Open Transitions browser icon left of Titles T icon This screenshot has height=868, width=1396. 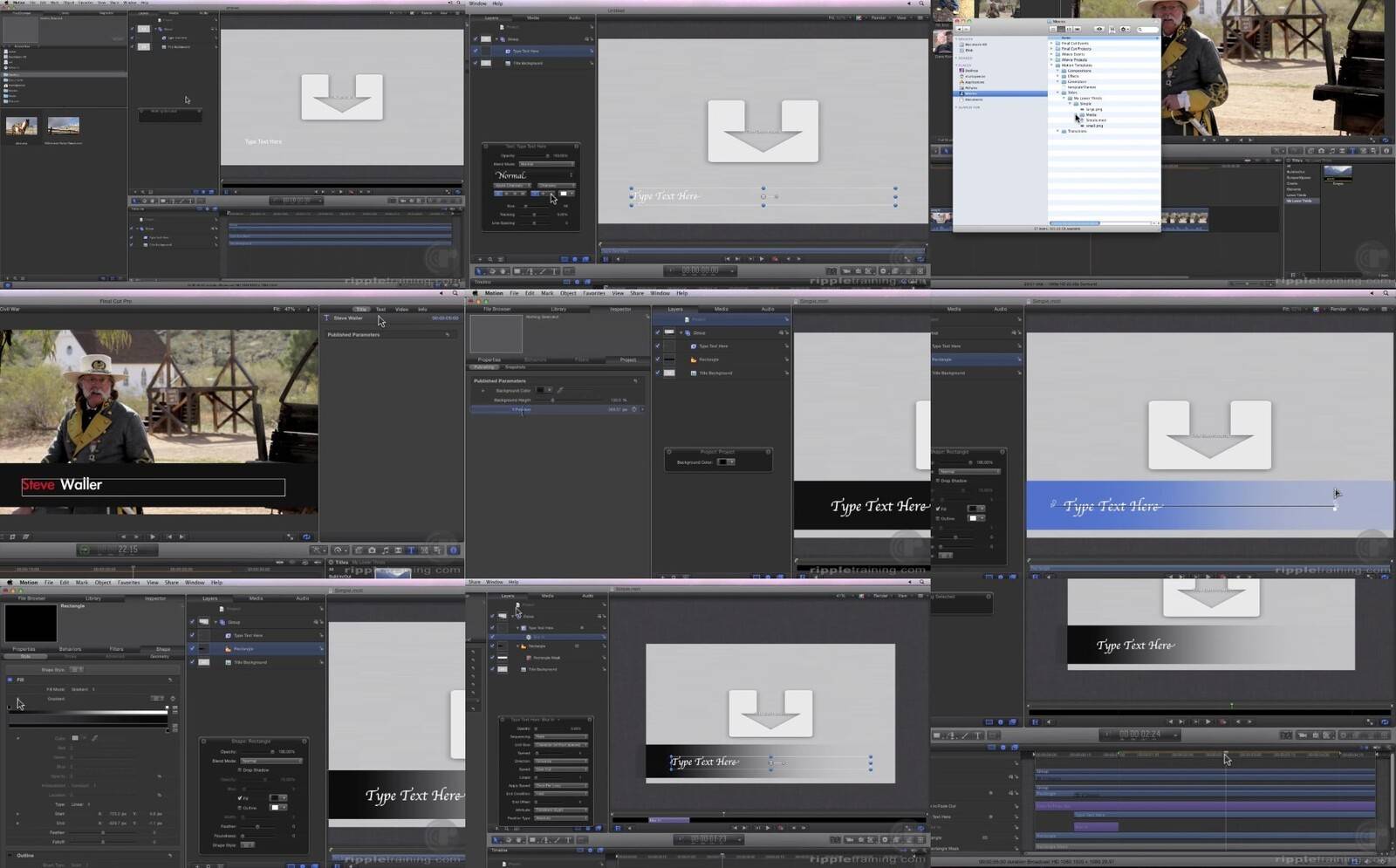pyautogui.click(x=398, y=550)
